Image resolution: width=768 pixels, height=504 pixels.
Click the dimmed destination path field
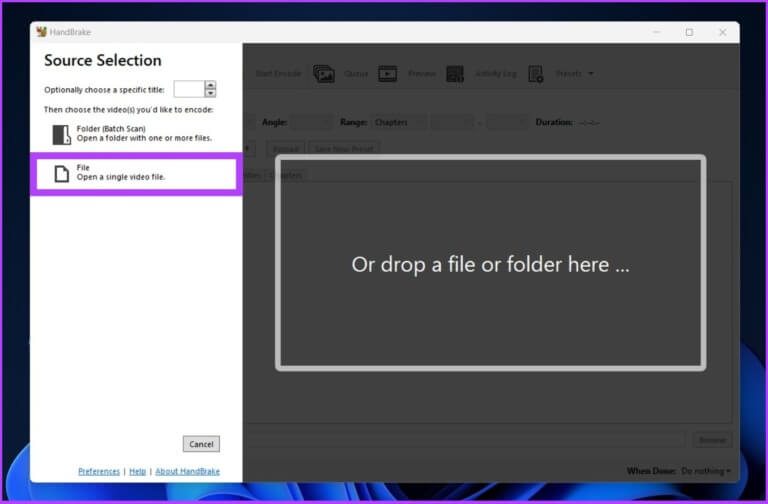(464, 440)
